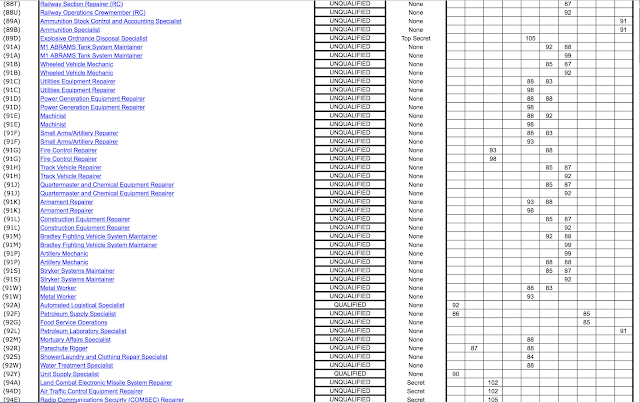The width and height of the screenshot is (640, 403).
Task: Select Secret clearance for Land Combat Missile Repairer
Action: coord(416,383)
